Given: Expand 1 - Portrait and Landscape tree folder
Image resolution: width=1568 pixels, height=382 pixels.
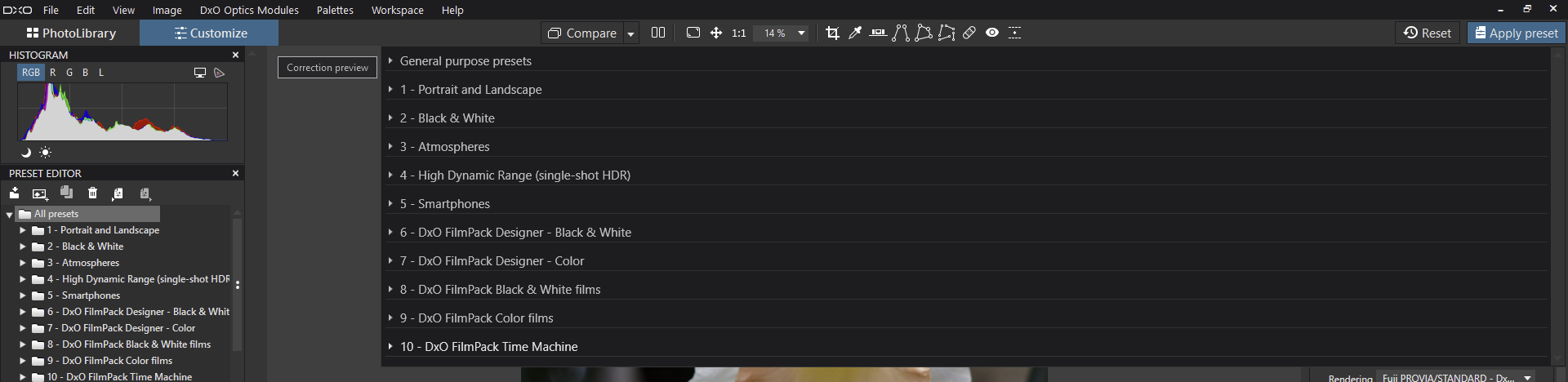Looking at the screenshot, I should click(x=23, y=230).
